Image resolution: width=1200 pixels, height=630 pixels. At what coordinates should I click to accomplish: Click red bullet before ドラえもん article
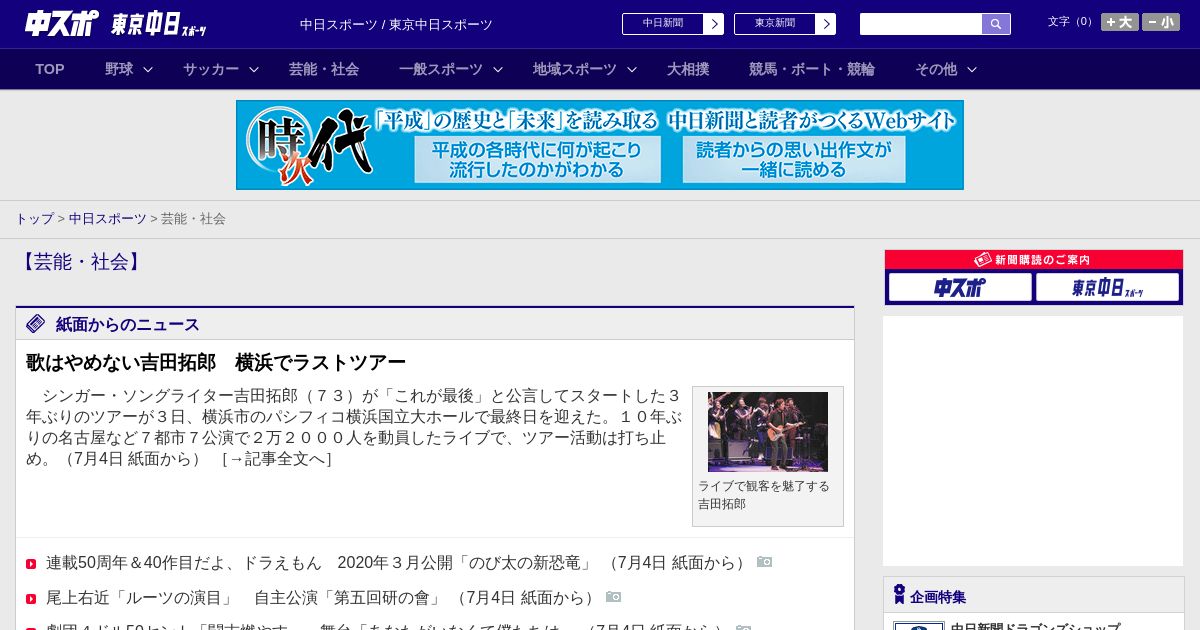point(31,564)
